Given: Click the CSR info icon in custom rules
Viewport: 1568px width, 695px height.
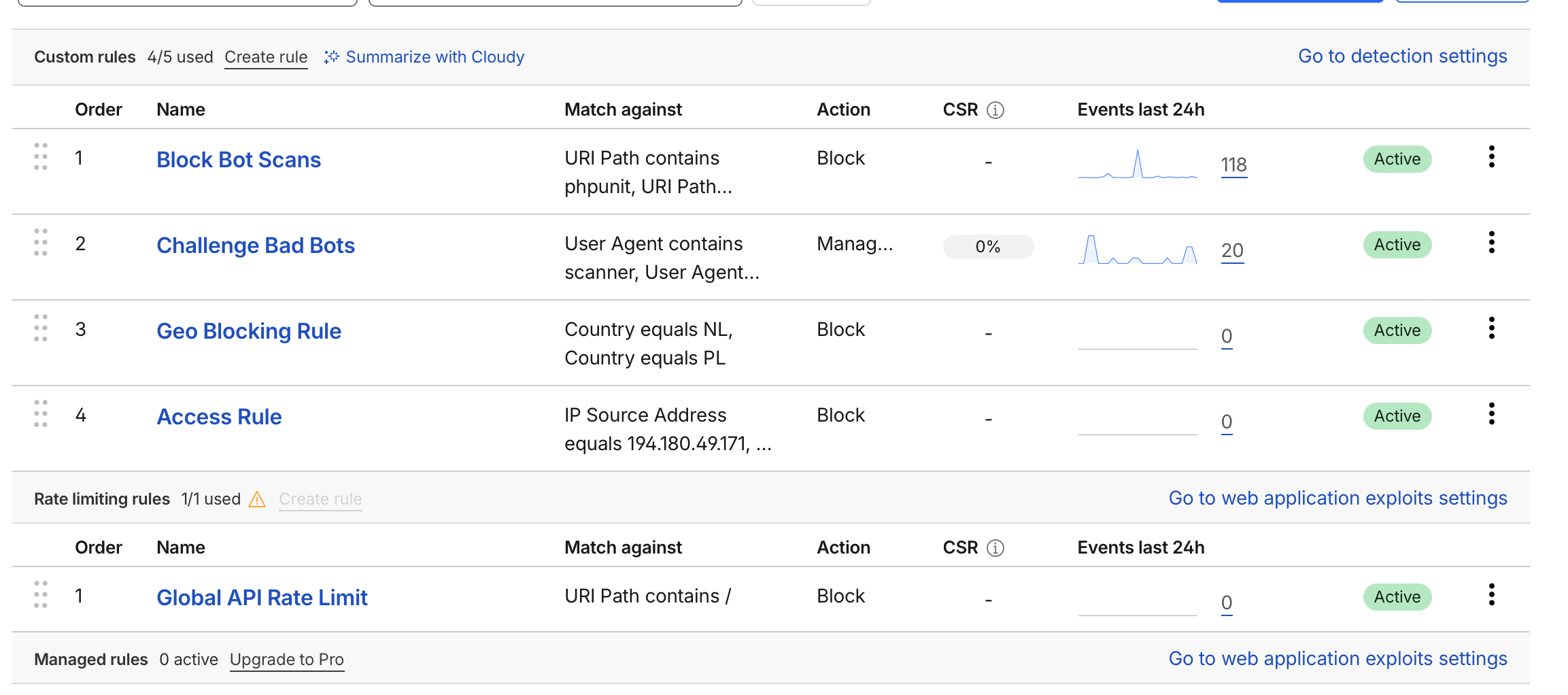Looking at the screenshot, I should point(995,110).
